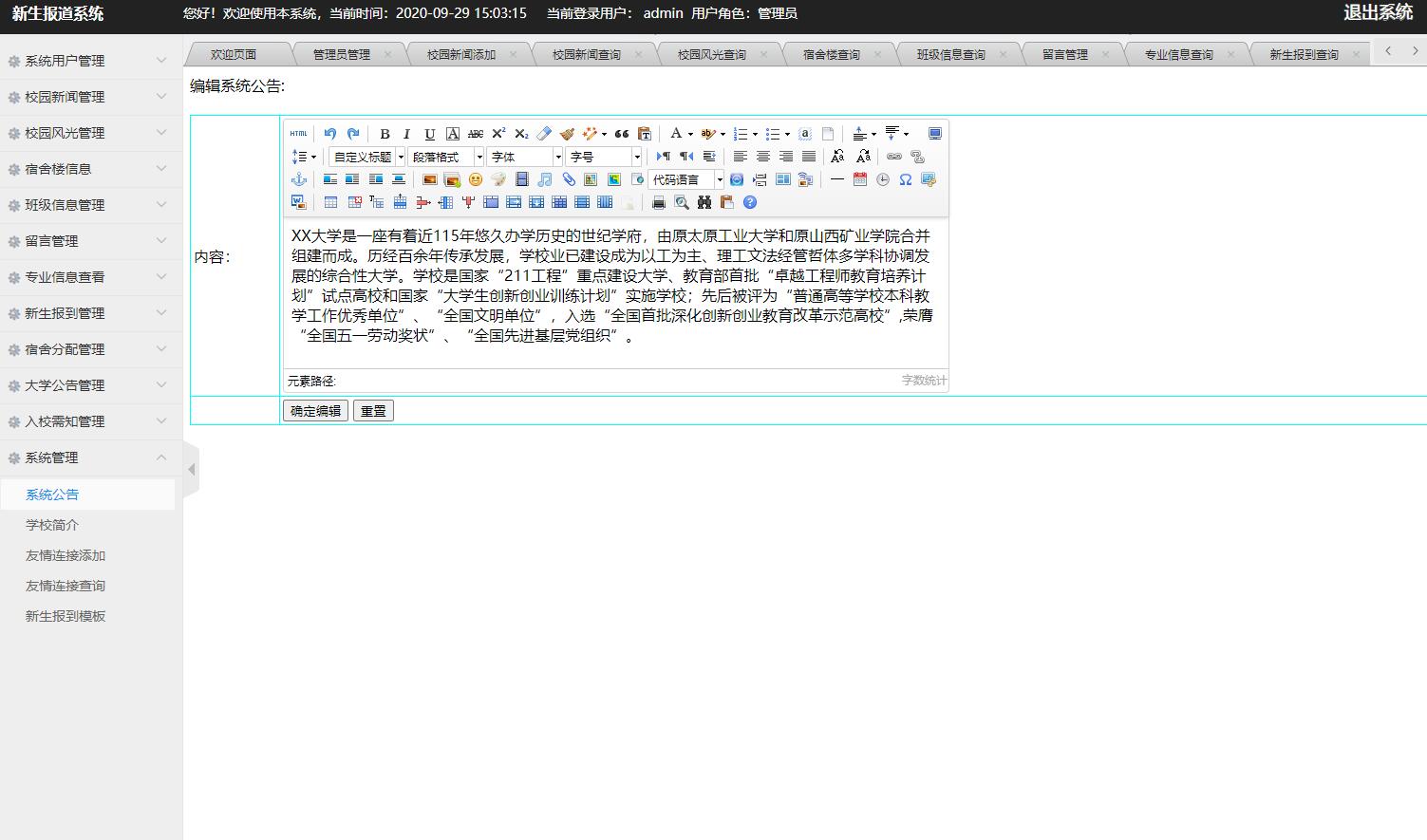Image resolution: width=1427 pixels, height=840 pixels.
Task: Switch to the 留言管理 tab
Action: 1067,54
